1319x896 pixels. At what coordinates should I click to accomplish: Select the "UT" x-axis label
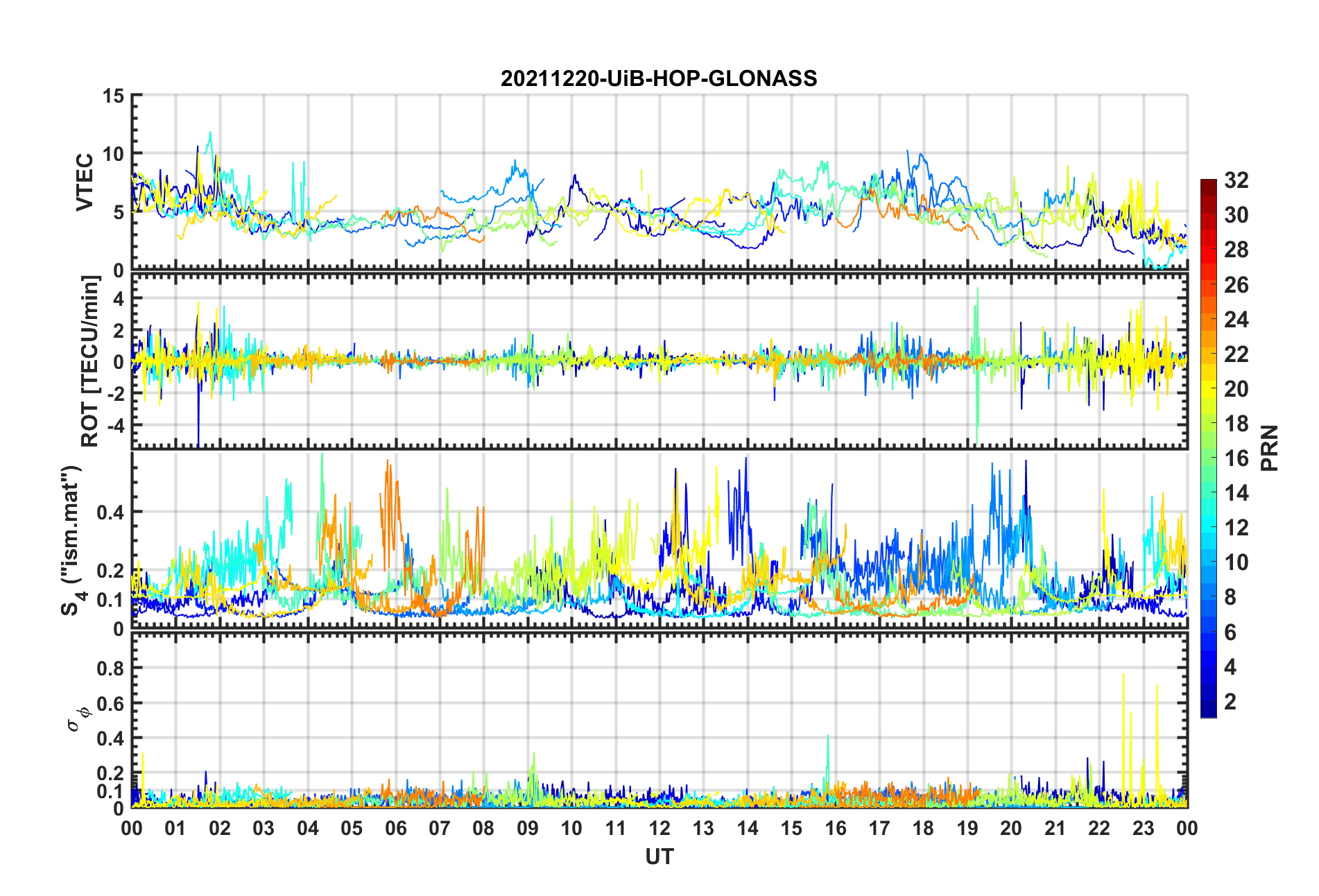click(659, 857)
